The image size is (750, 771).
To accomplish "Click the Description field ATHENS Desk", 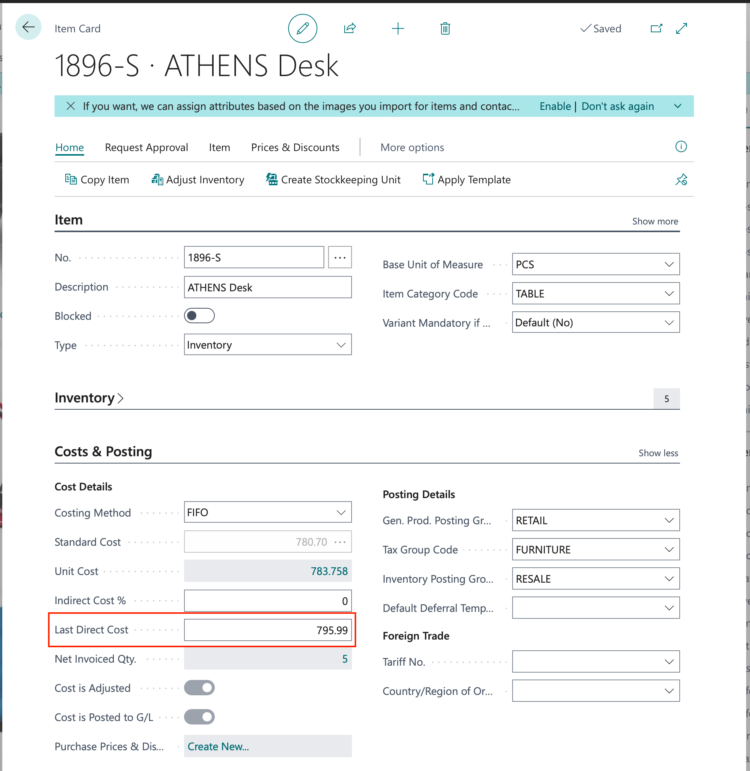I will pos(268,287).
